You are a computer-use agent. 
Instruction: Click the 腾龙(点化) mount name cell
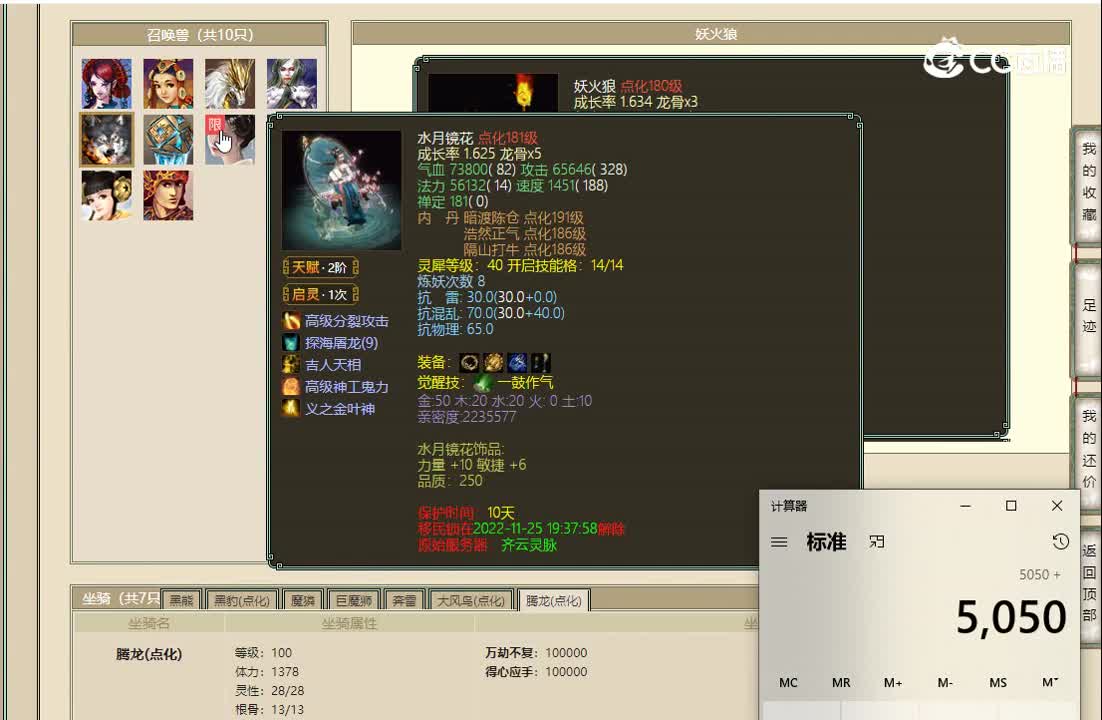[x=149, y=654]
